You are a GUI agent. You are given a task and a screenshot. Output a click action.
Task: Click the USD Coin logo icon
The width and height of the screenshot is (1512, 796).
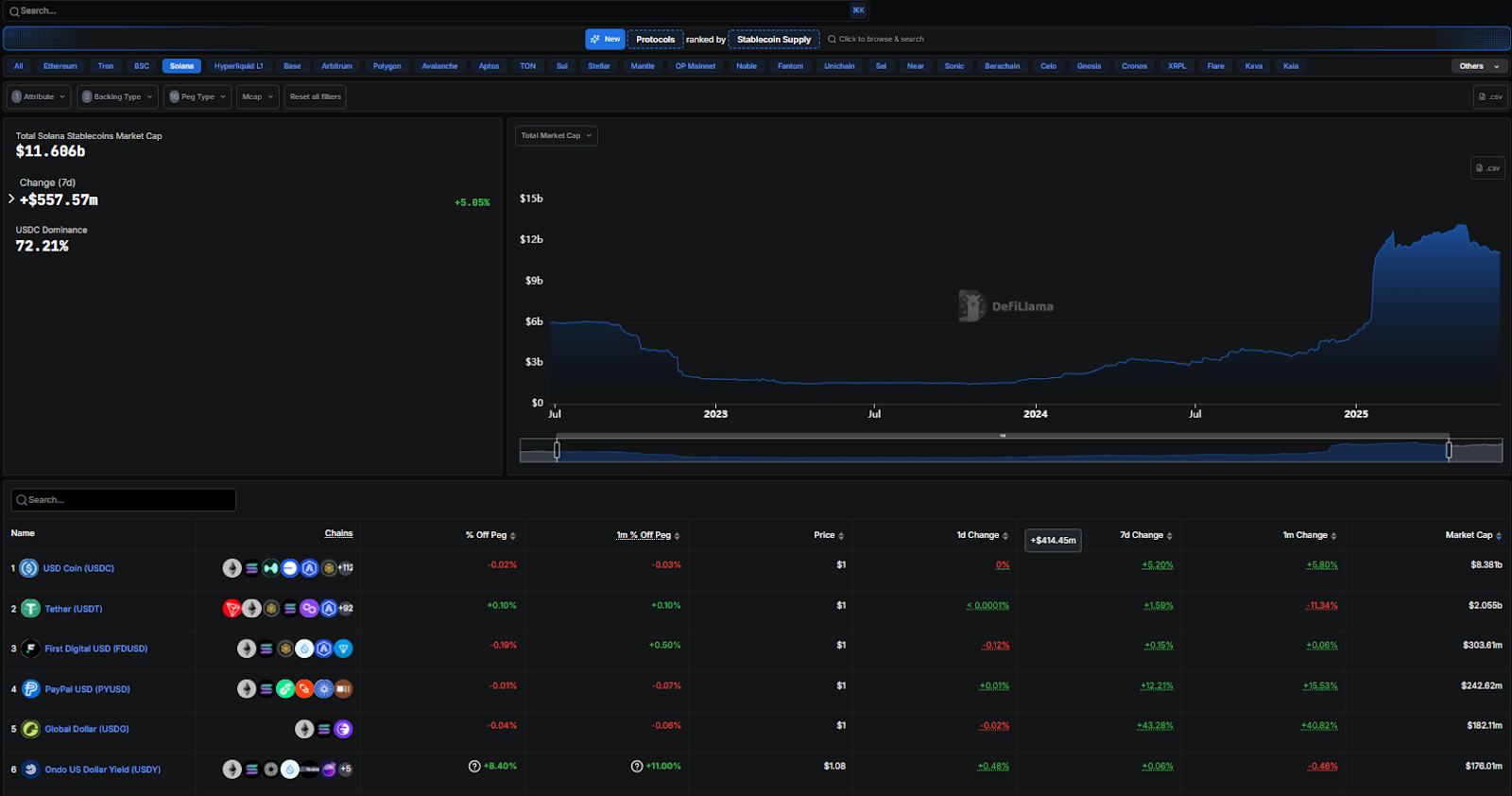pyautogui.click(x=29, y=568)
